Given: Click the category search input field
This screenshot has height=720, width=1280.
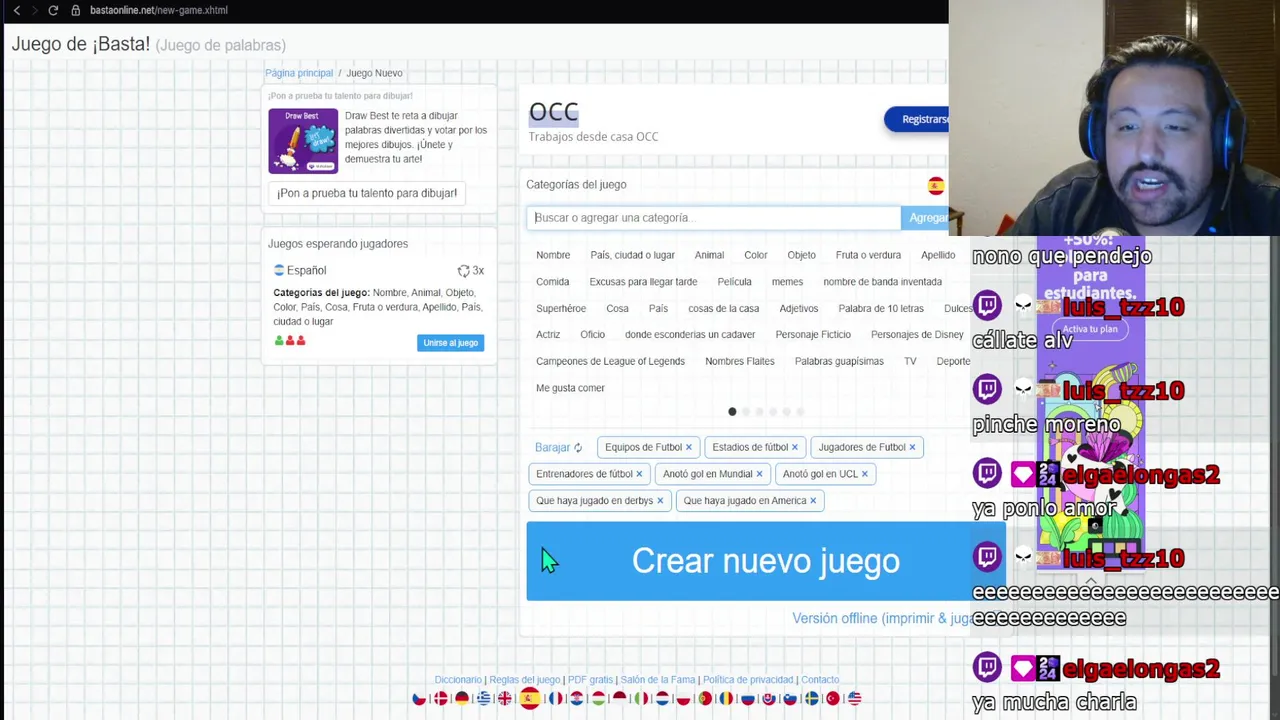Looking at the screenshot, I should point(713,218).
